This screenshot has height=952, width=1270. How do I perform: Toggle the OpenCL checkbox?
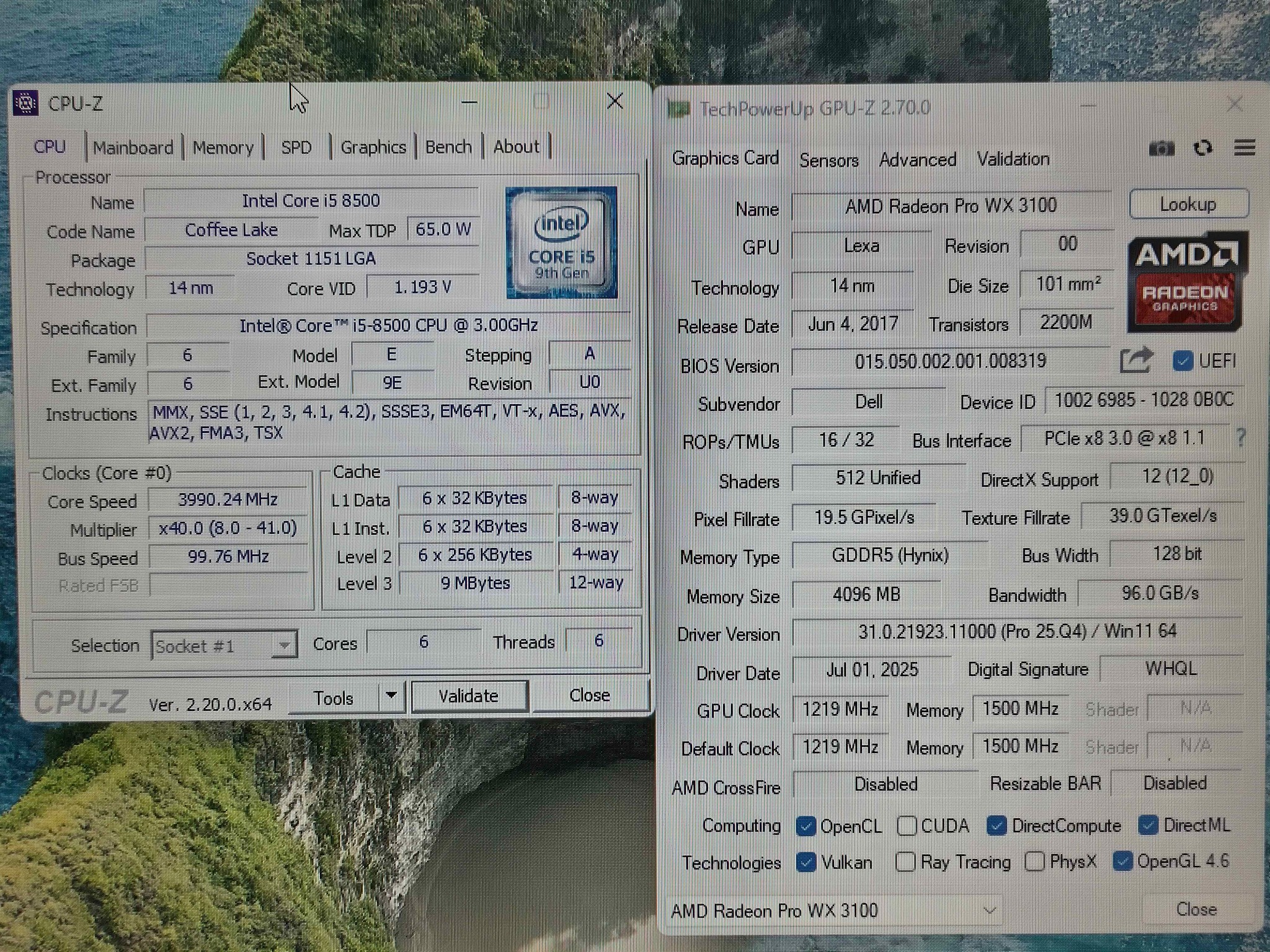pyautogui.click(x=806, y=826)
